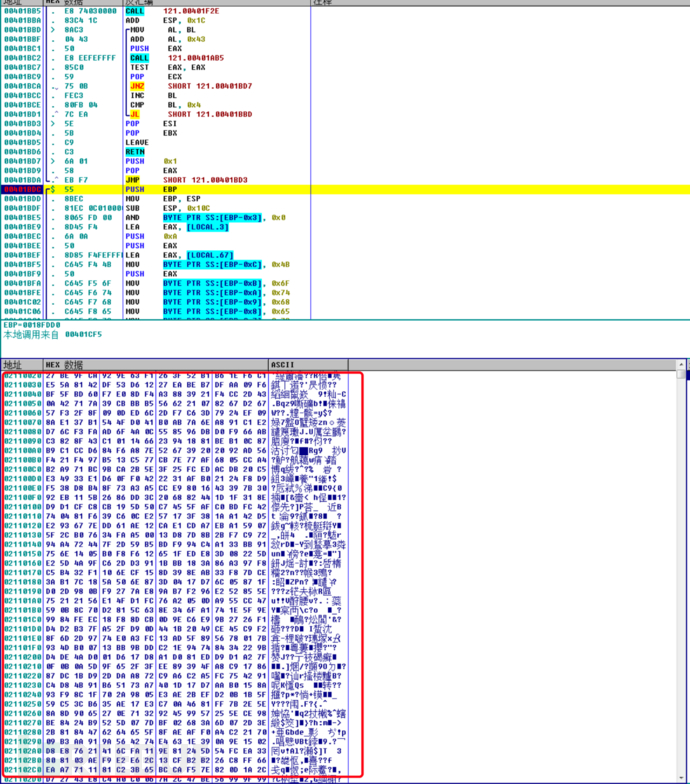The width and height of the screenshot is (690, 784).
Task: Select dump row at address 02110220
Action: [x=176, y=676]
